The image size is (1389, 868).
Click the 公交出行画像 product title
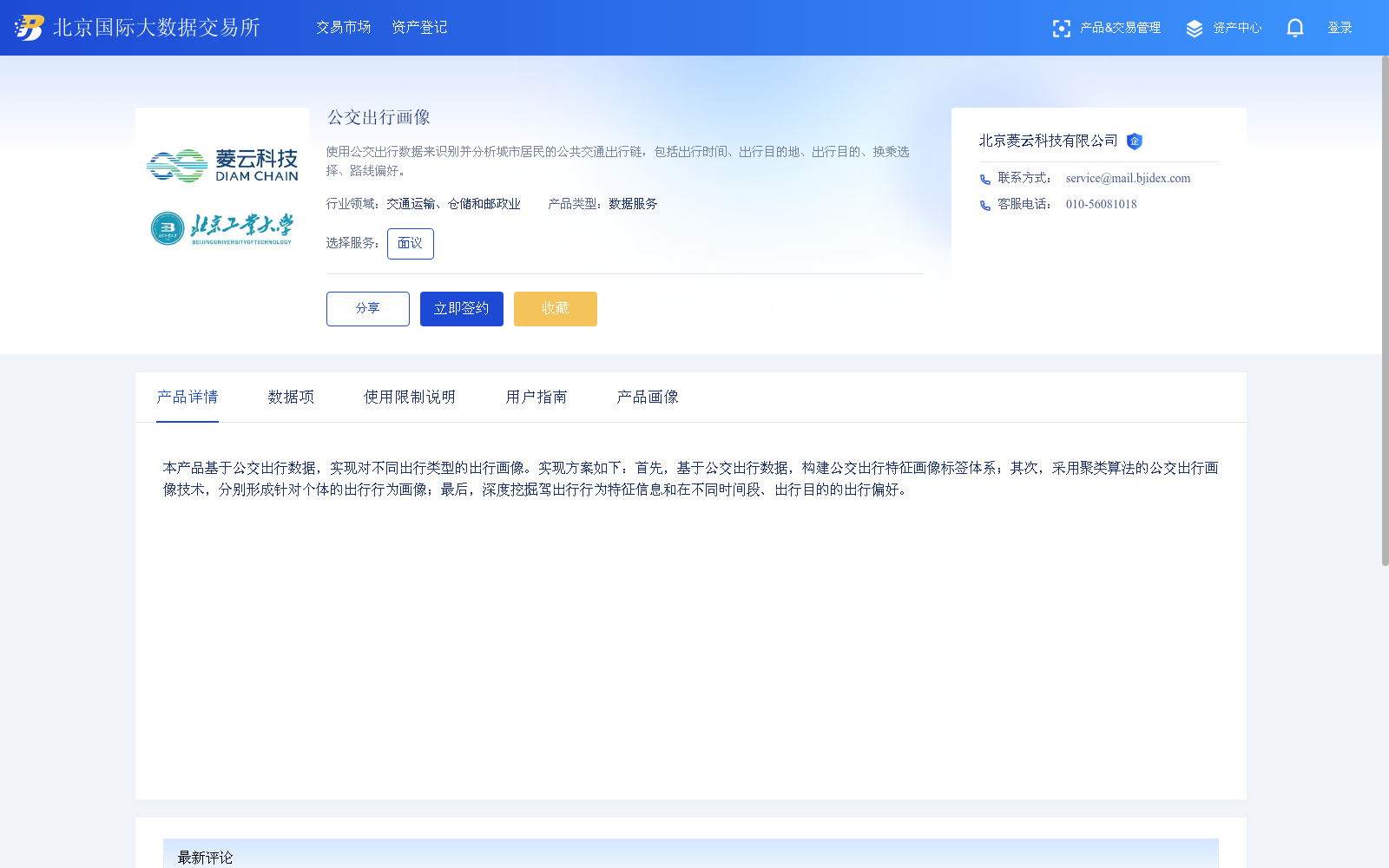click(379, 117)
